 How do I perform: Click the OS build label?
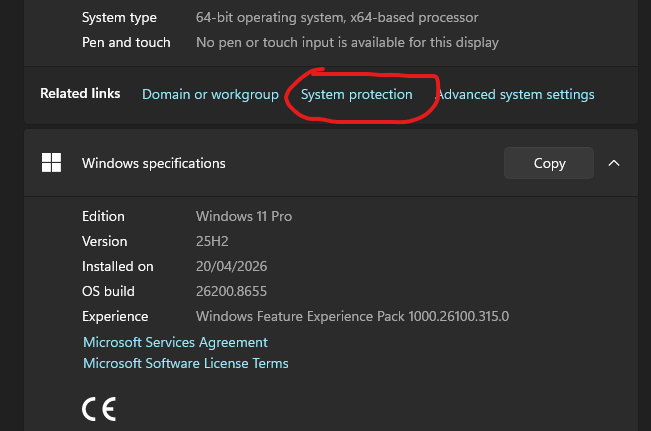click(x=108, y=291)
